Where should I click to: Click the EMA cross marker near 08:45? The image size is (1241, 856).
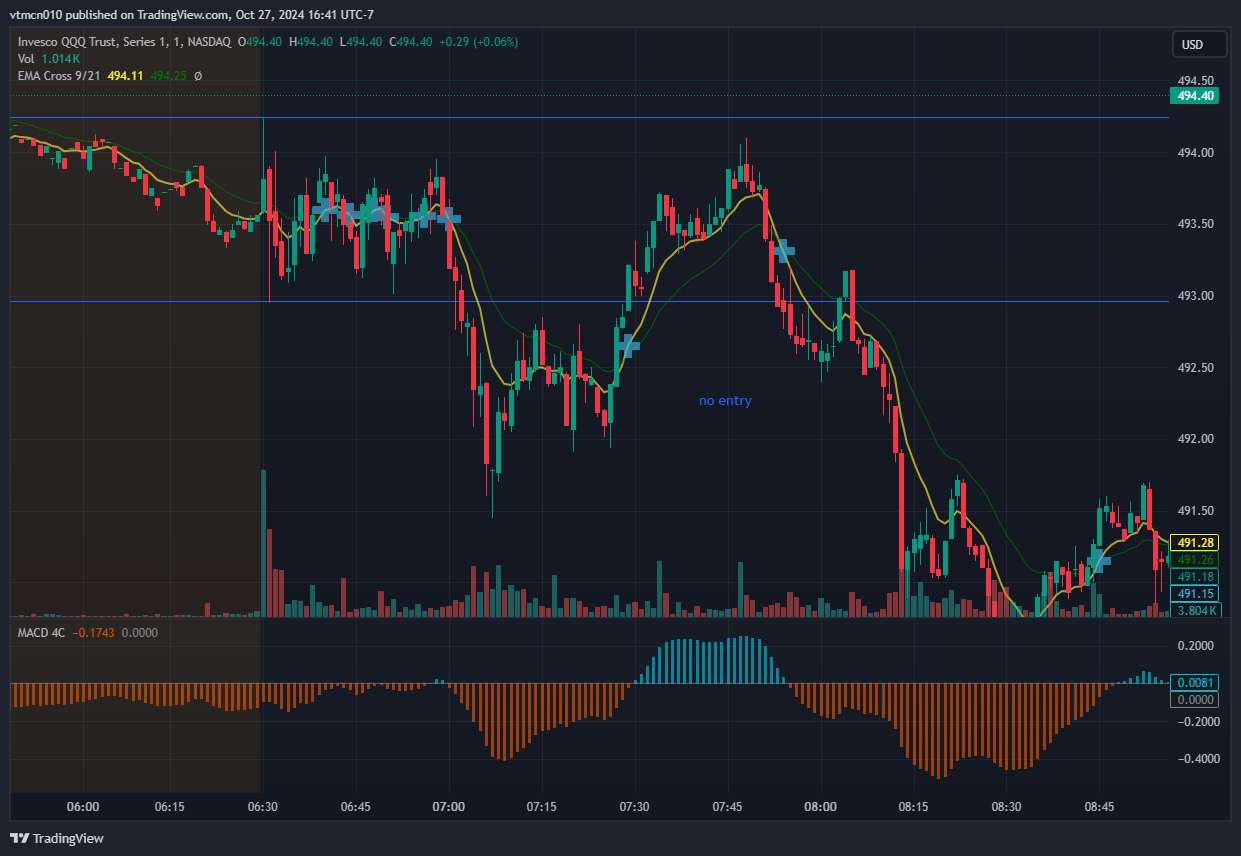[x=1099, y=558]
